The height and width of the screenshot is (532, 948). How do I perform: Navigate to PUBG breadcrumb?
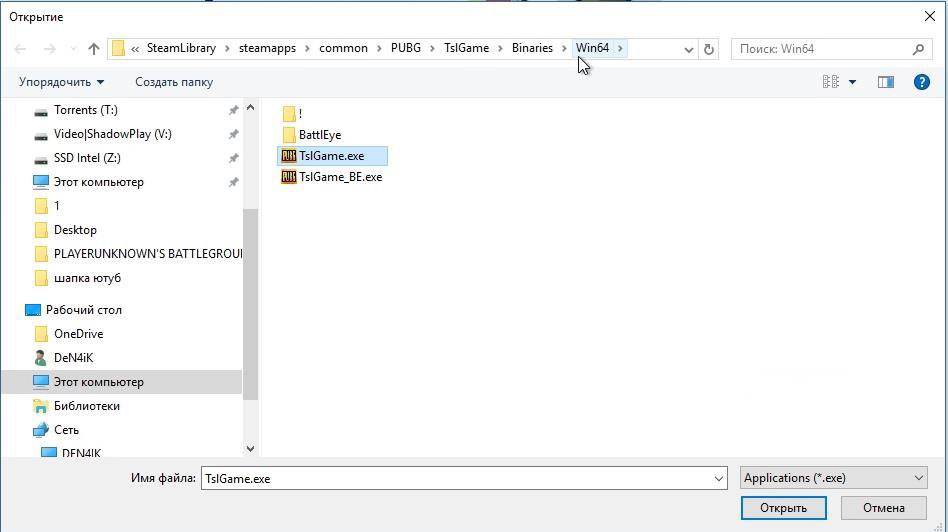coord(406,48)
